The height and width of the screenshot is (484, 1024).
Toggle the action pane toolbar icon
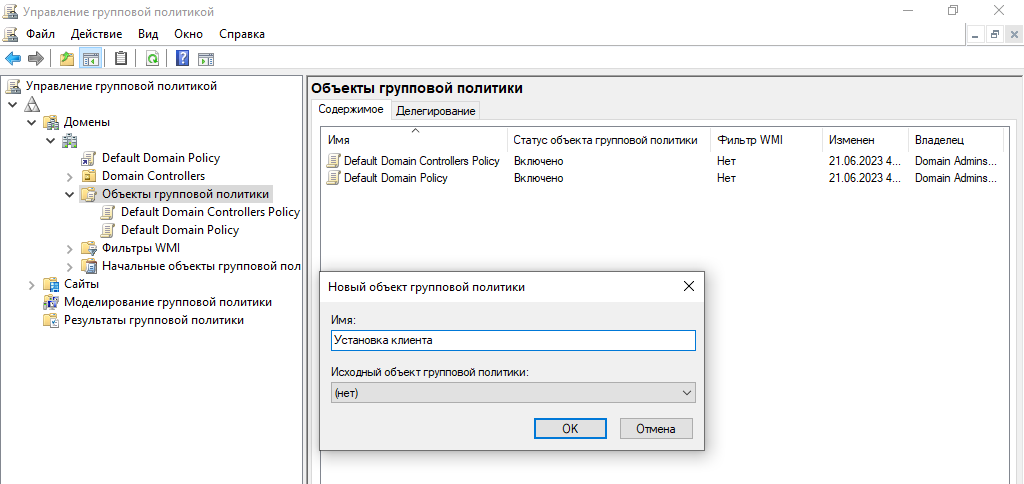pos(206,59)
